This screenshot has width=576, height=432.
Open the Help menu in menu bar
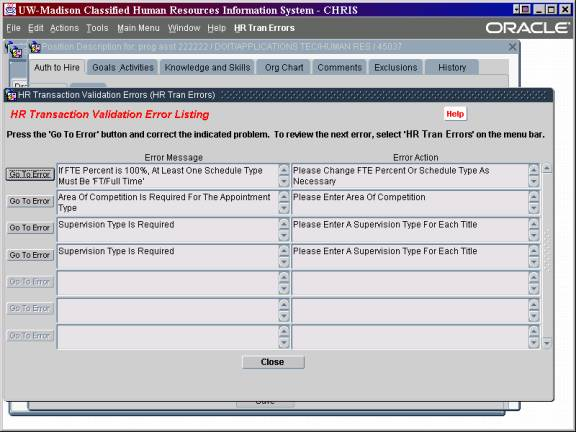point(216,28)
